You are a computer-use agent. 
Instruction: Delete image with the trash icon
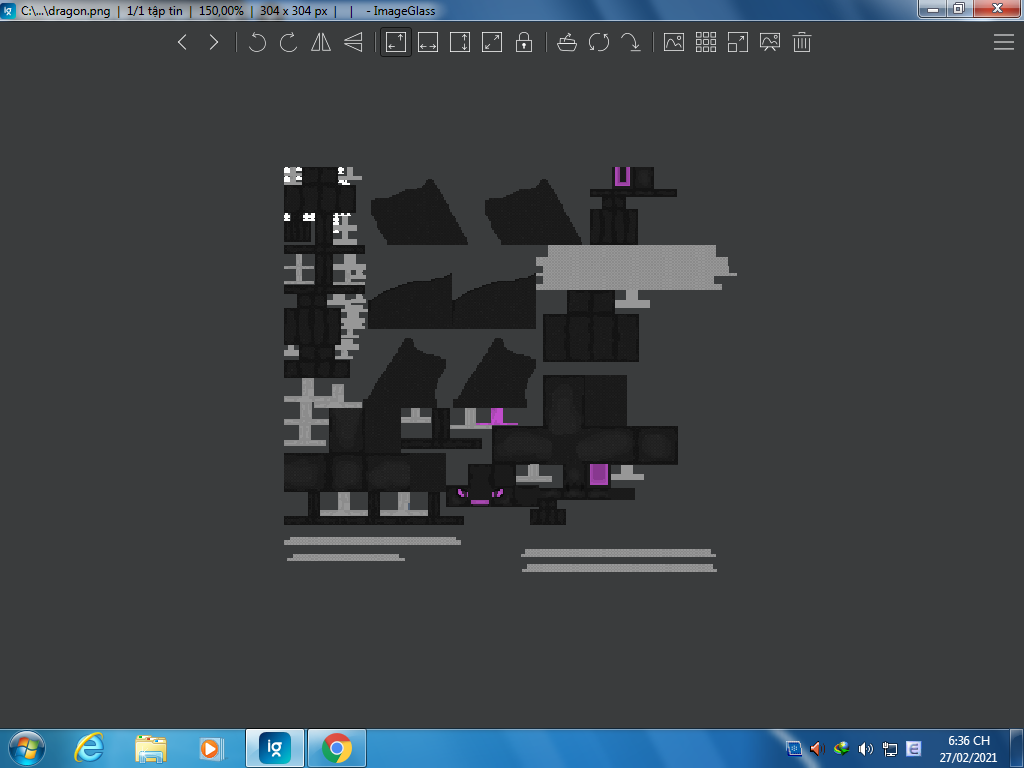tap(802, 42)
